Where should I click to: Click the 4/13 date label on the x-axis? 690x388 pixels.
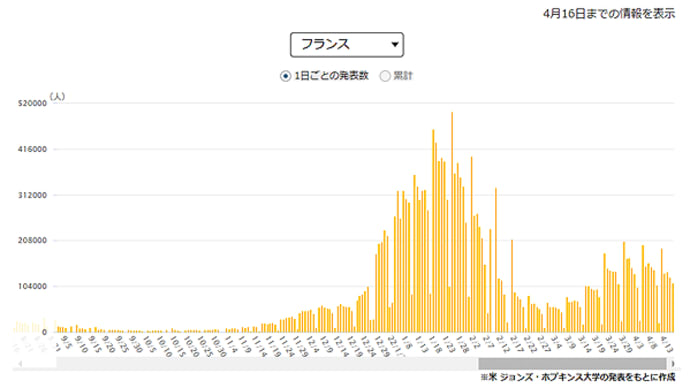(667, 343)
